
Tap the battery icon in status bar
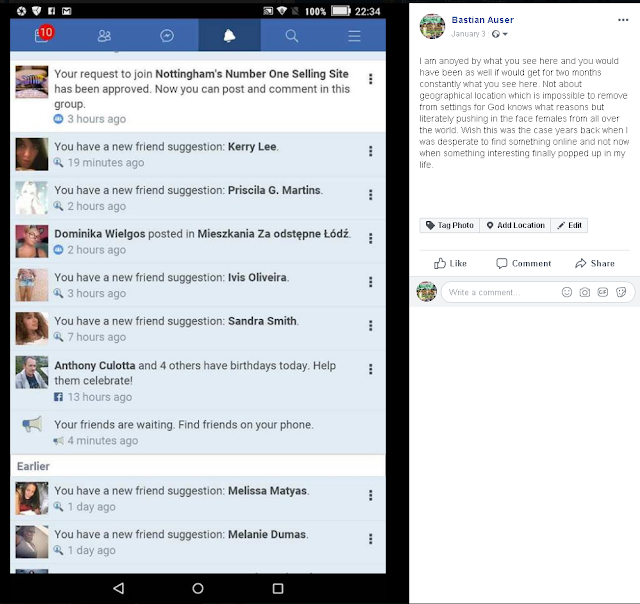coord(341,11)
